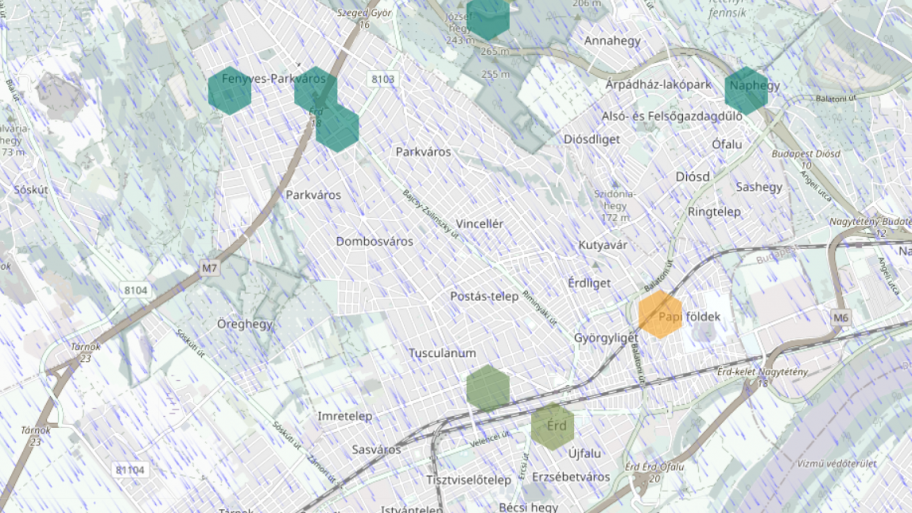
Task: Click the Postás-telep label
Action: [484, 296]
